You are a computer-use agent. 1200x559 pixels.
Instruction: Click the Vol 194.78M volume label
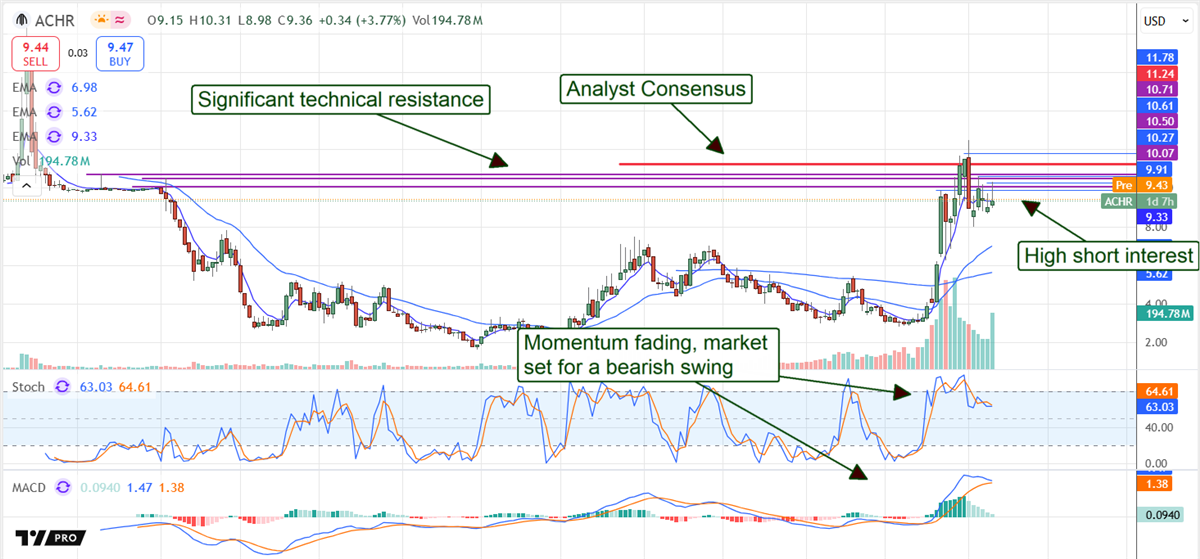[x=48, y=160]
